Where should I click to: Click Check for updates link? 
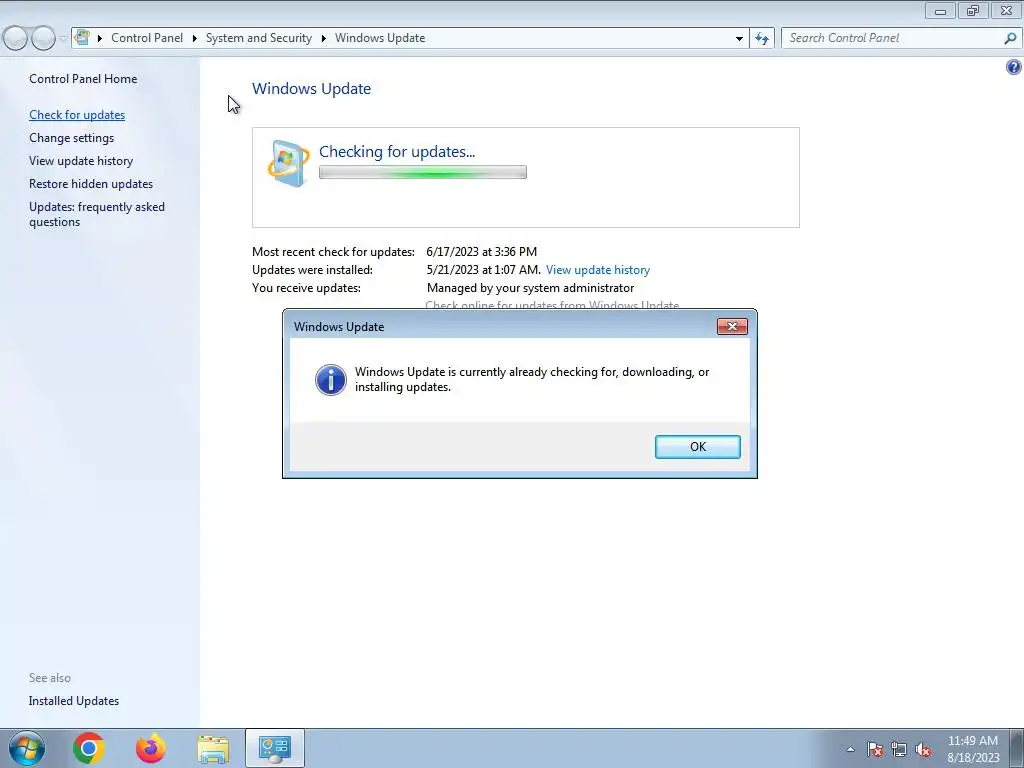tap(77, 115)
